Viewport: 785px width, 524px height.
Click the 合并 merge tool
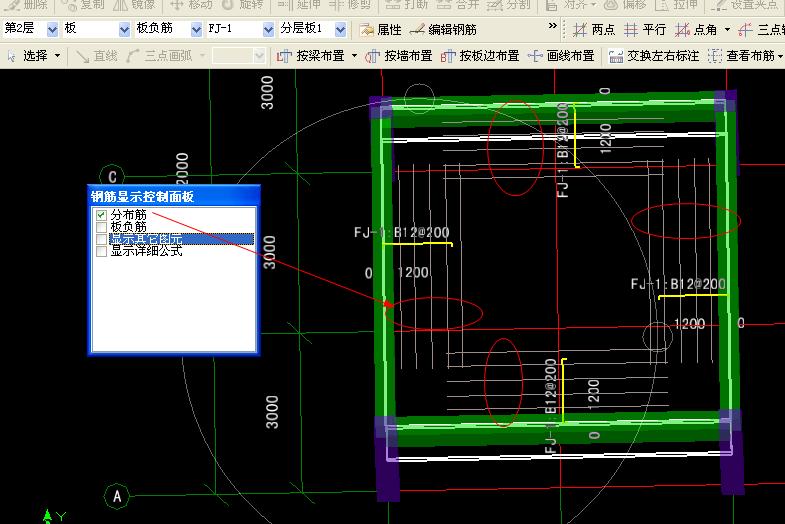click(458, 5)
